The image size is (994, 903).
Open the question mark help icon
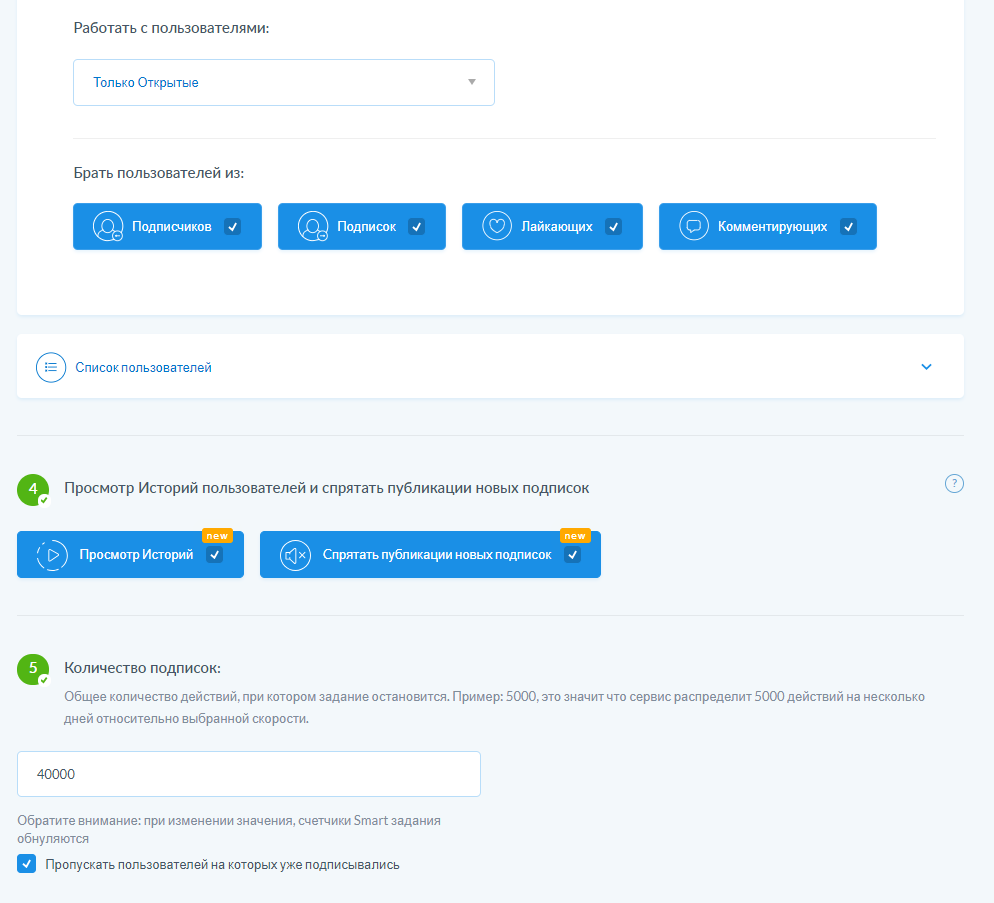pyautogui.click(x=954, y=484)
